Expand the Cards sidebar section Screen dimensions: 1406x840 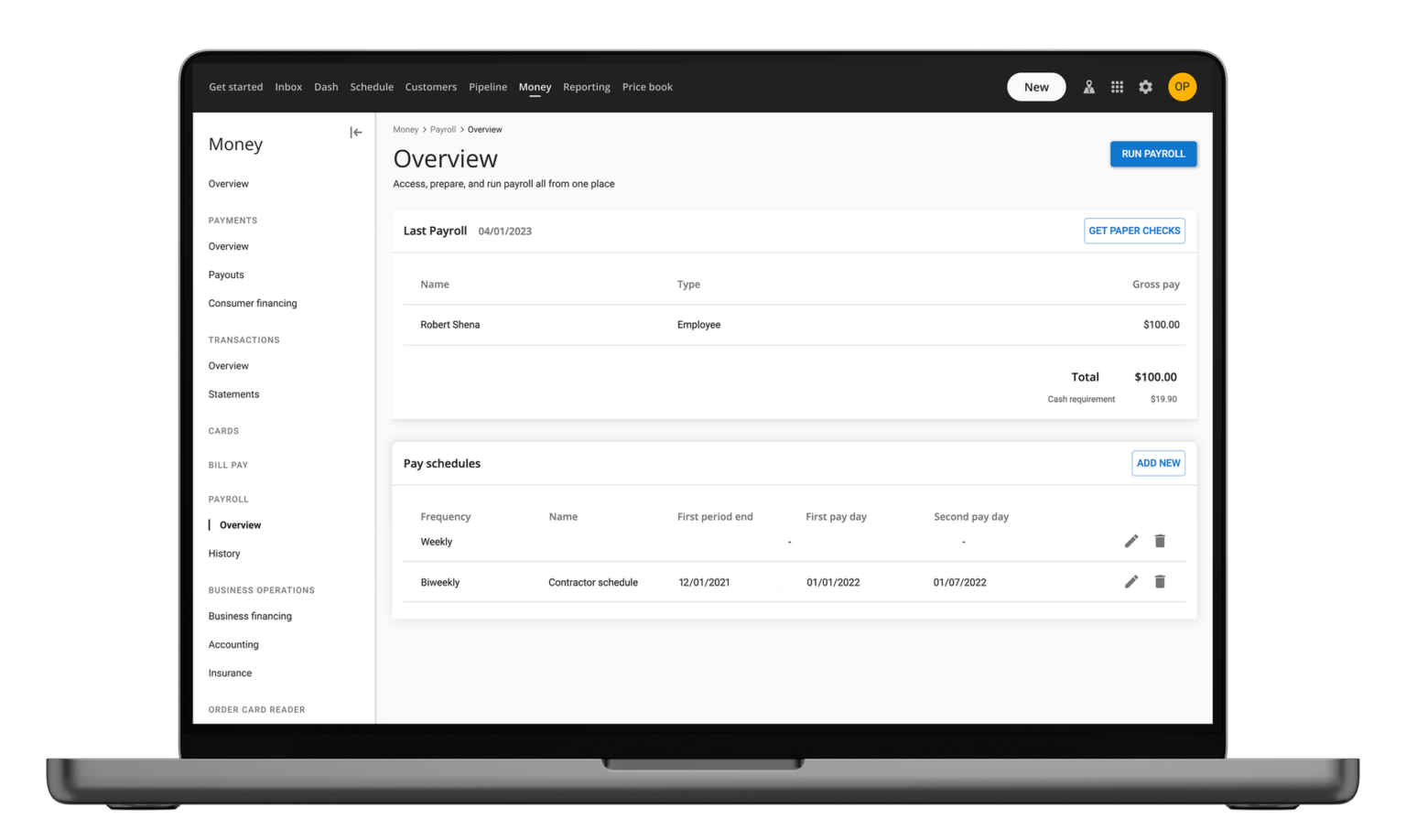(223, 431)
